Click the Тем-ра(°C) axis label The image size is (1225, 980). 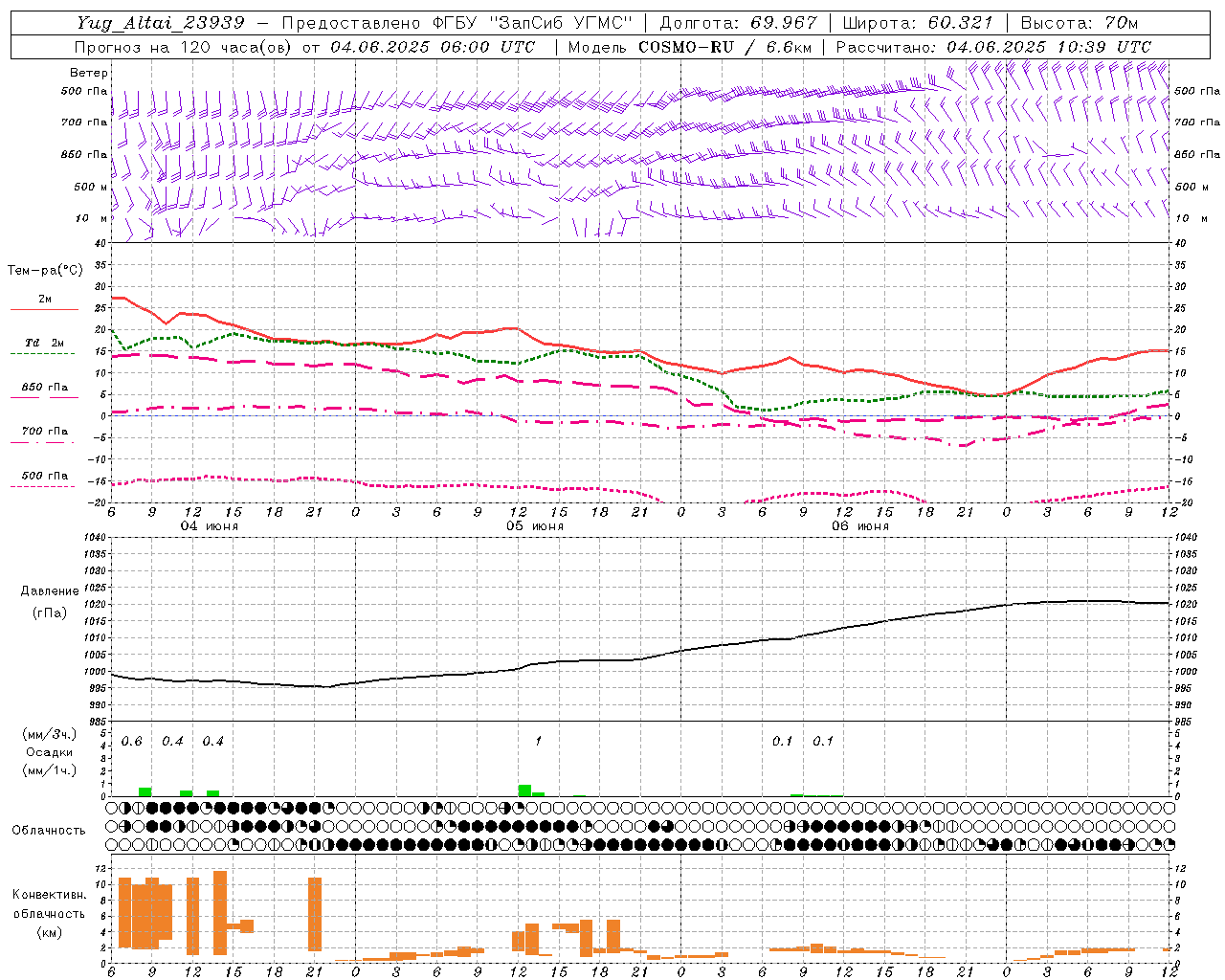45,271
